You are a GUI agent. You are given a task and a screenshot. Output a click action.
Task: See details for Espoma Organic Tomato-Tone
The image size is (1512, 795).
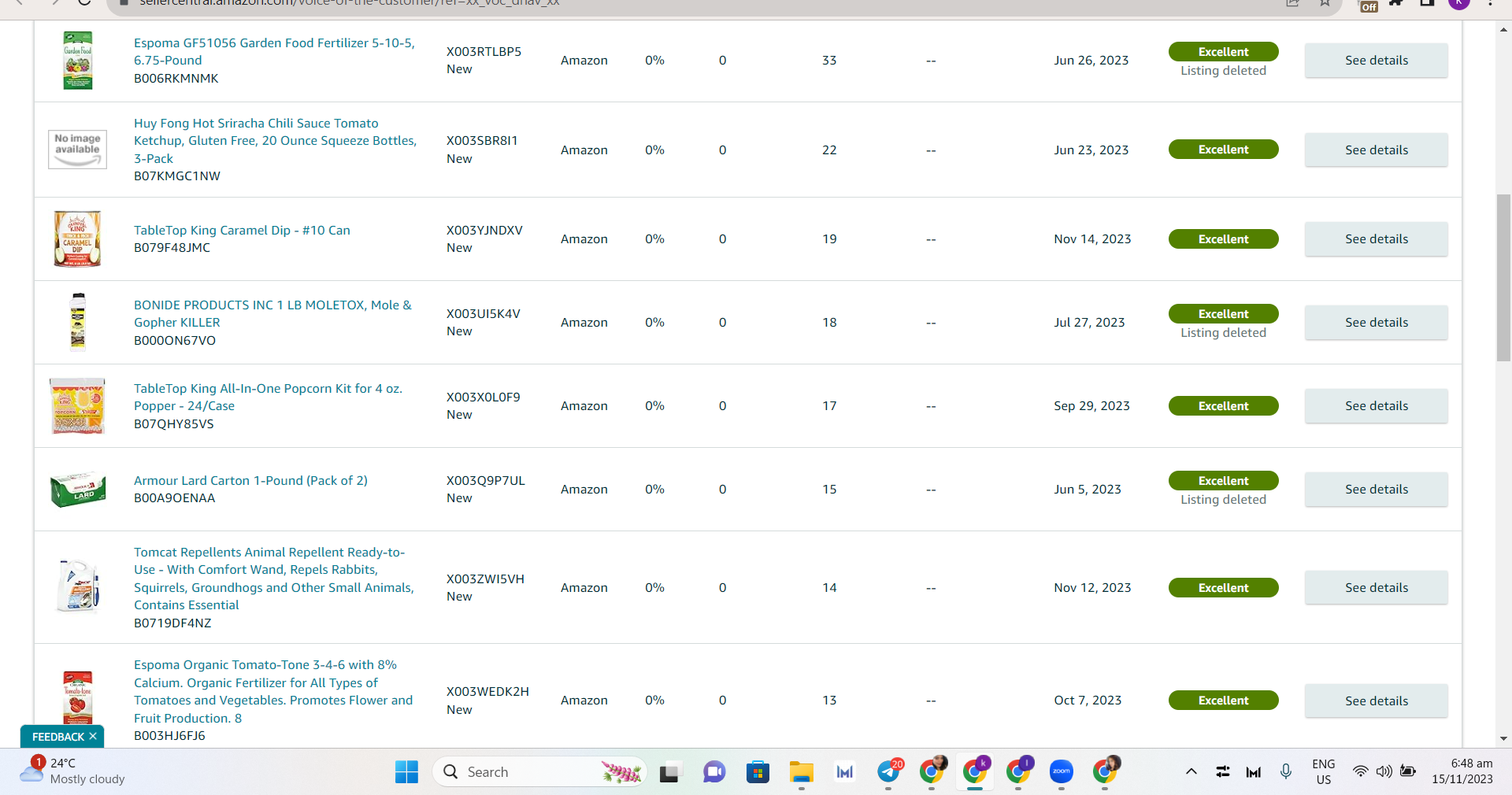click(x=1376, y=701)
